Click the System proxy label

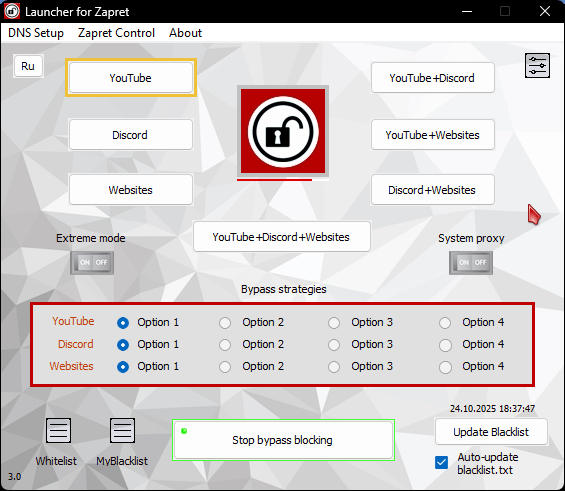[471, 238]
